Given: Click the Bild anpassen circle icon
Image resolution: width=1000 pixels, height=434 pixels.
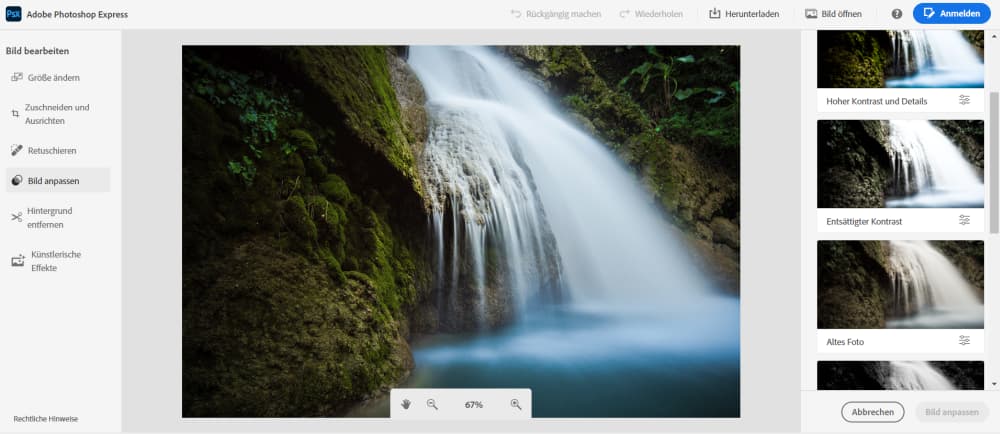Looking at the screenshot, I should click(x=17, y=180).
